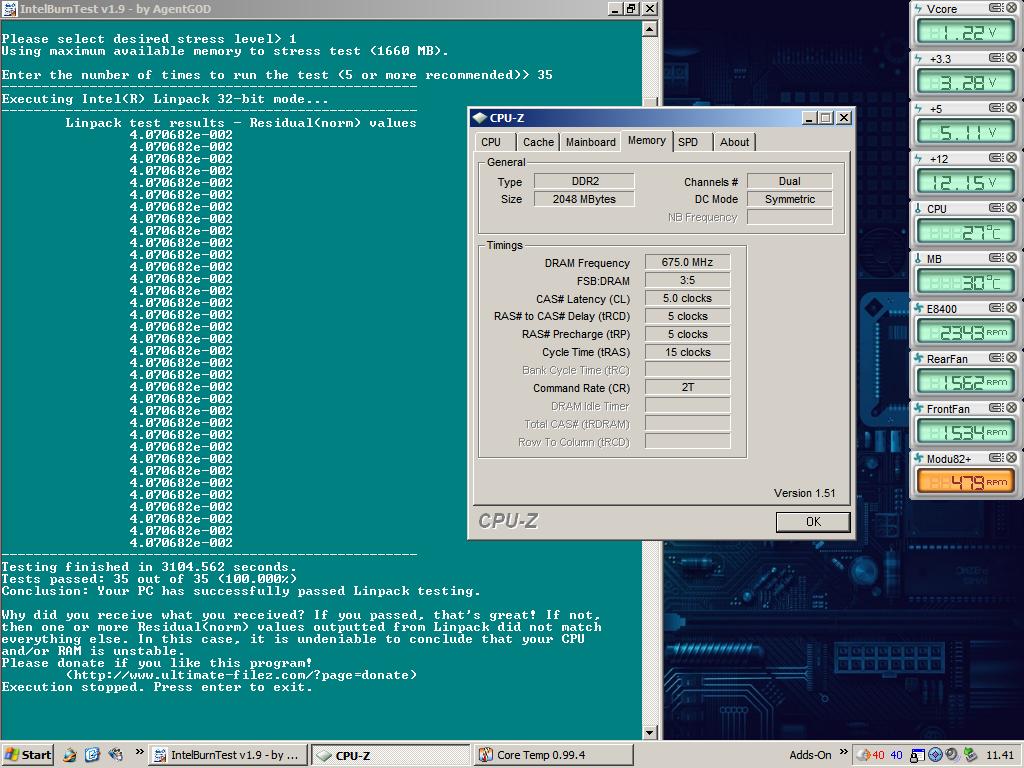Open settings icon on CPU temperature gadget

(996, 208)
